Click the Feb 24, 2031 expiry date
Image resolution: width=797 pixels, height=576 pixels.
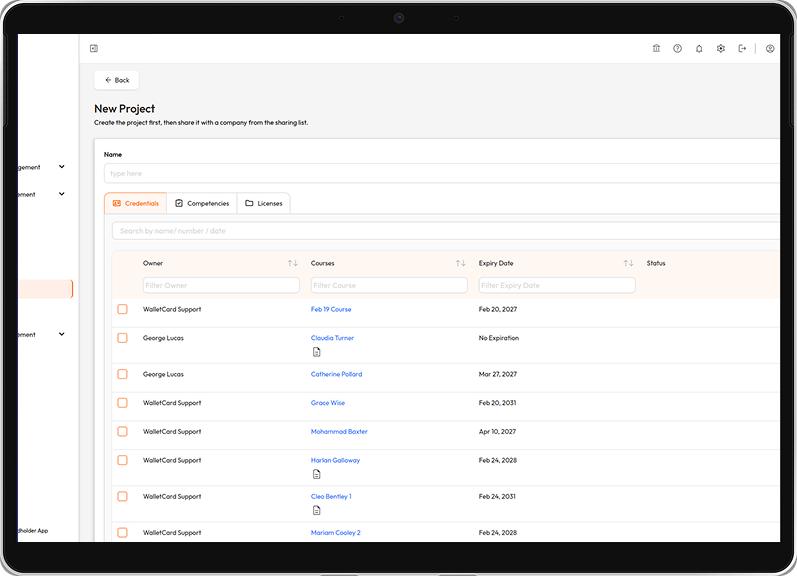click(x=497, y=496)
